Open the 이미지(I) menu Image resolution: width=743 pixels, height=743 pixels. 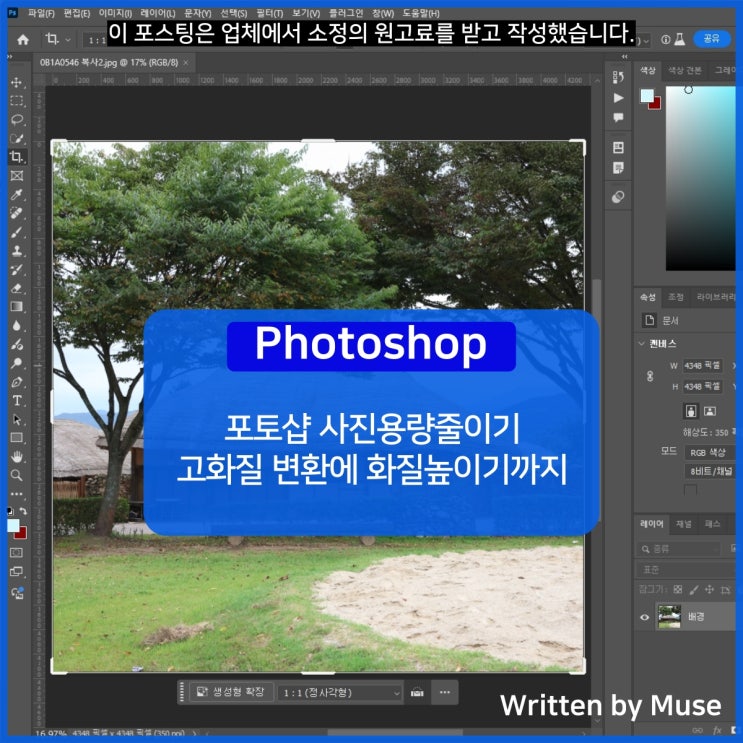pos(115,13)
